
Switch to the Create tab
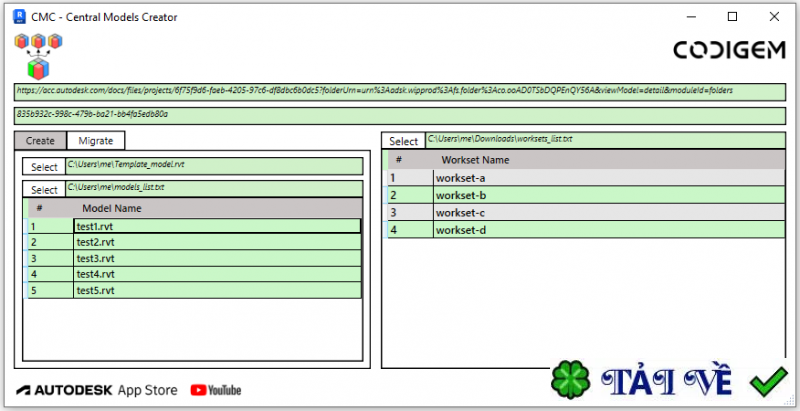(40, 141)
